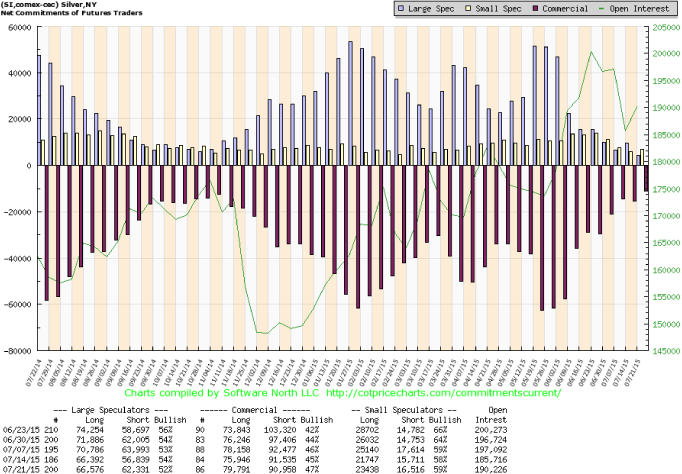Click the Large Spec legend color box
The width and height of the screenshot is (682, 474).
click(403, 9)
